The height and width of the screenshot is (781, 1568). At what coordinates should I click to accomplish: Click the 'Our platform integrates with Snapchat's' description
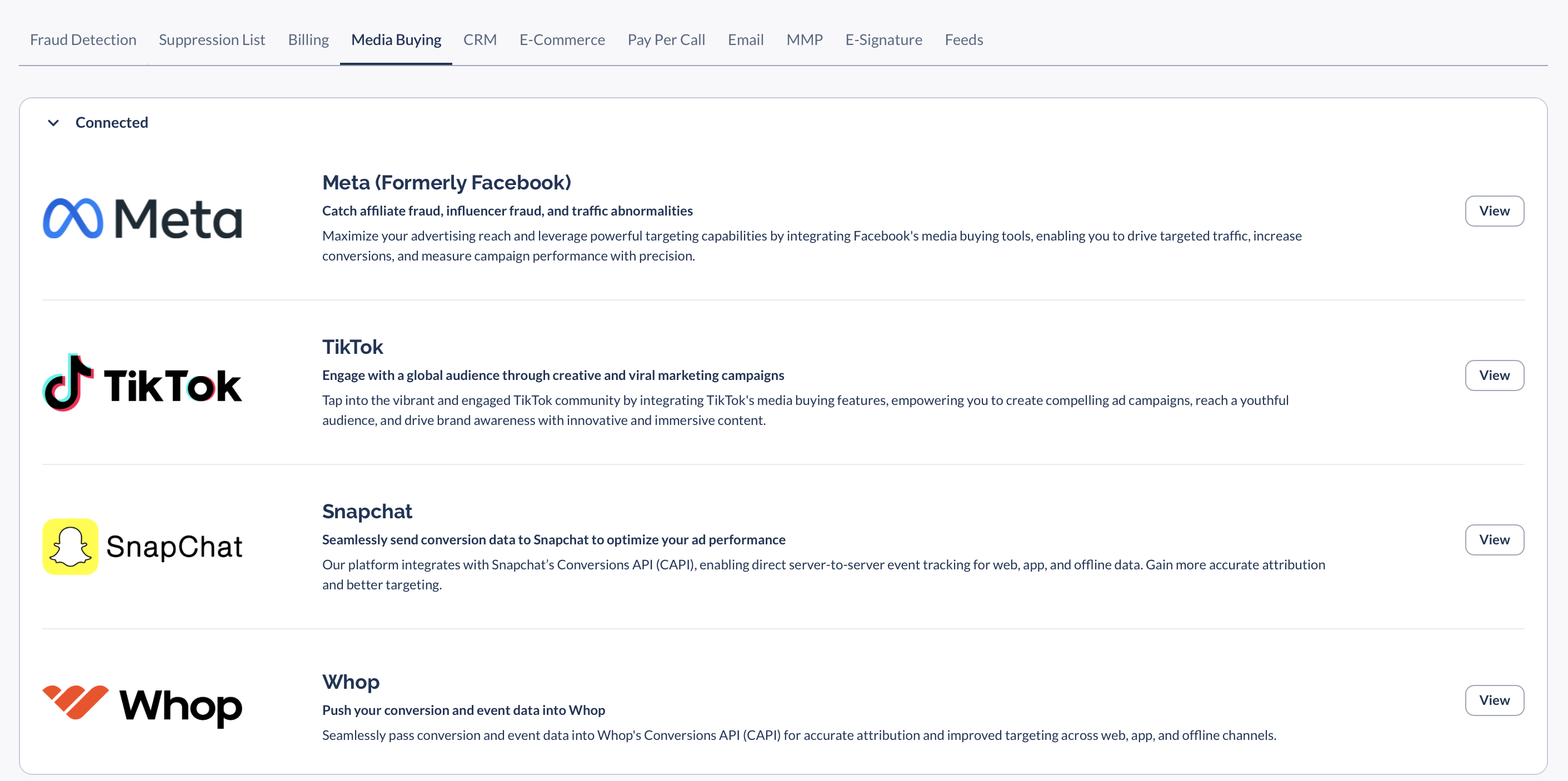(823, 575)
